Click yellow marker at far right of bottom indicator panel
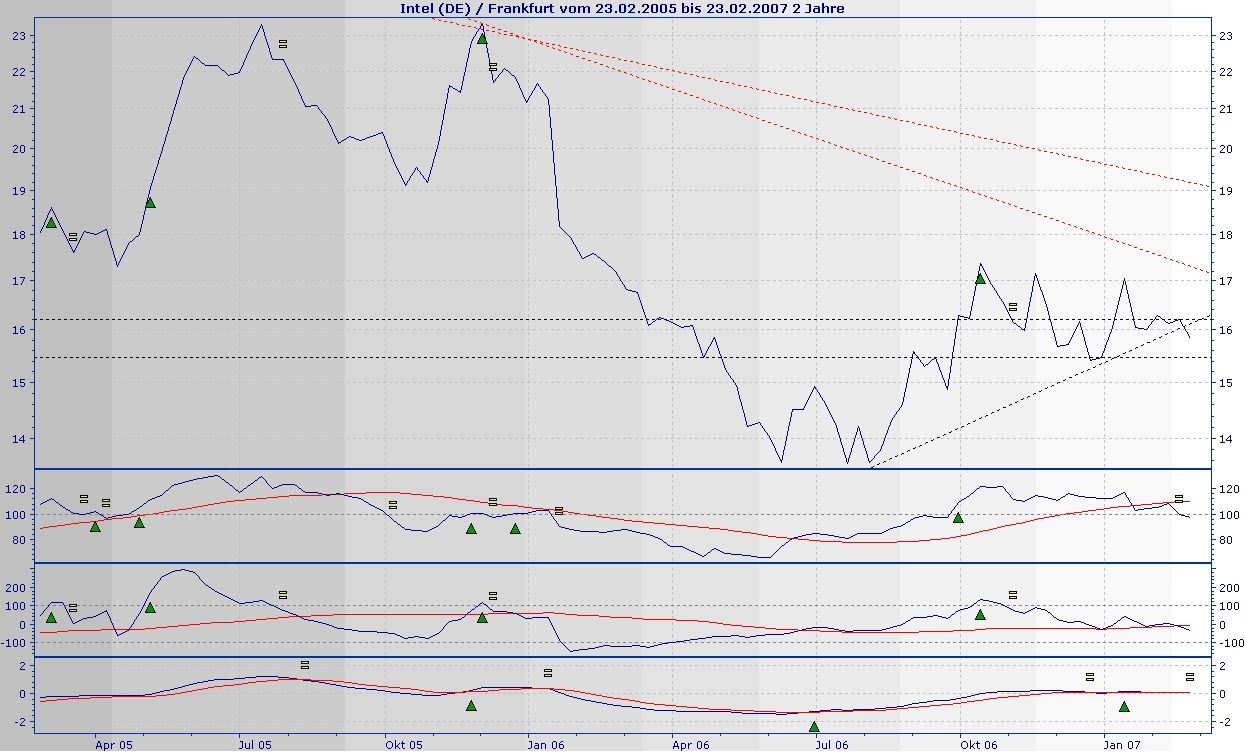1245x753 pixels. pos(1190,676)
